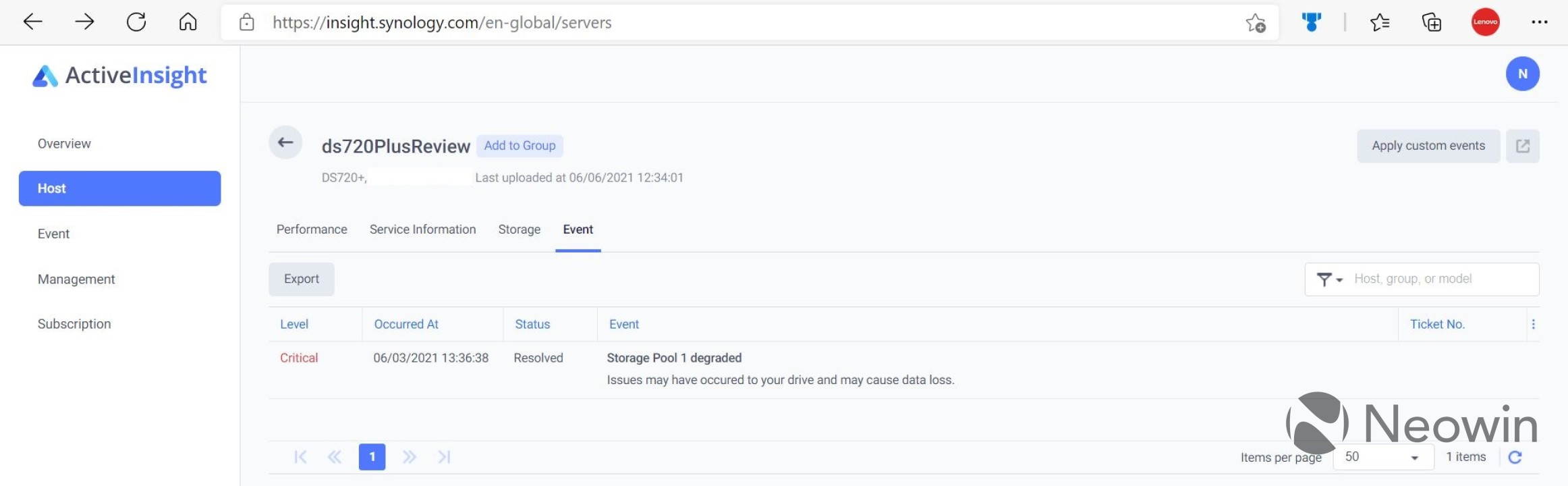Select Overview in the sidebar

(64, 144)
